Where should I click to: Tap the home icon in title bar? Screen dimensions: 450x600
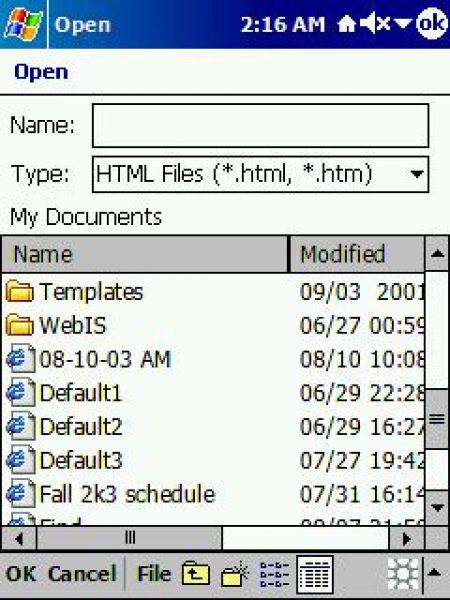click(347, 25)
